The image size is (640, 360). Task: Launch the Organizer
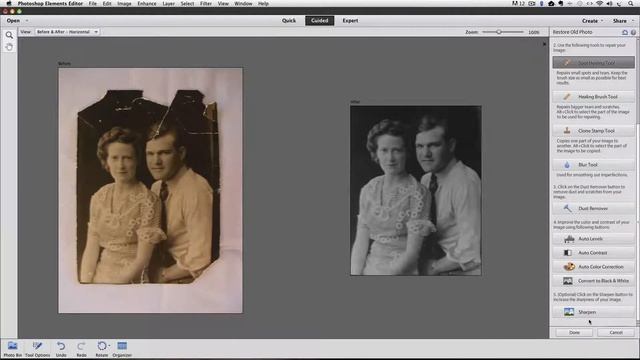pyautogui.click(x=122, y=349)
